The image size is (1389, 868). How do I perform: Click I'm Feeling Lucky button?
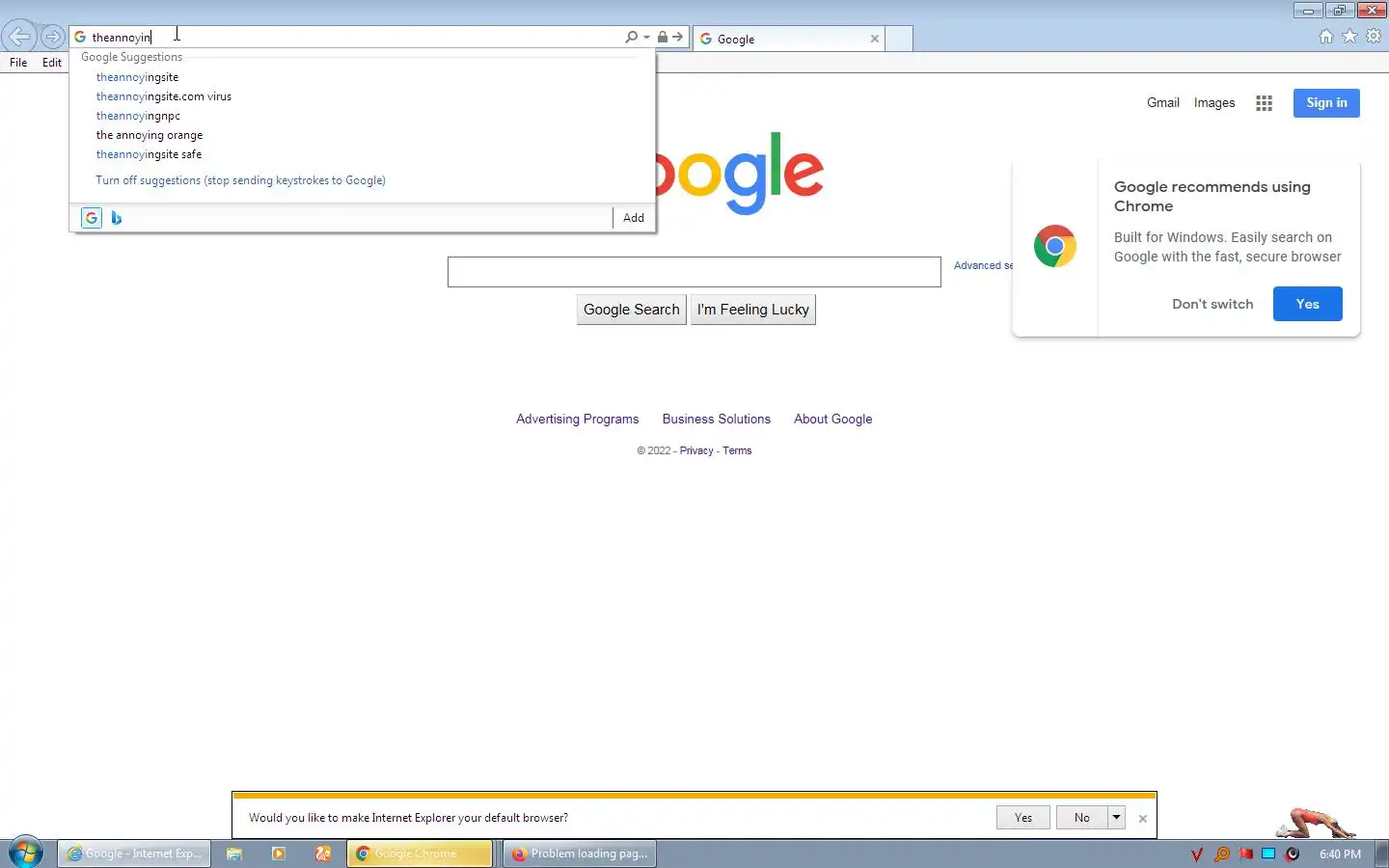coord(753,310)
